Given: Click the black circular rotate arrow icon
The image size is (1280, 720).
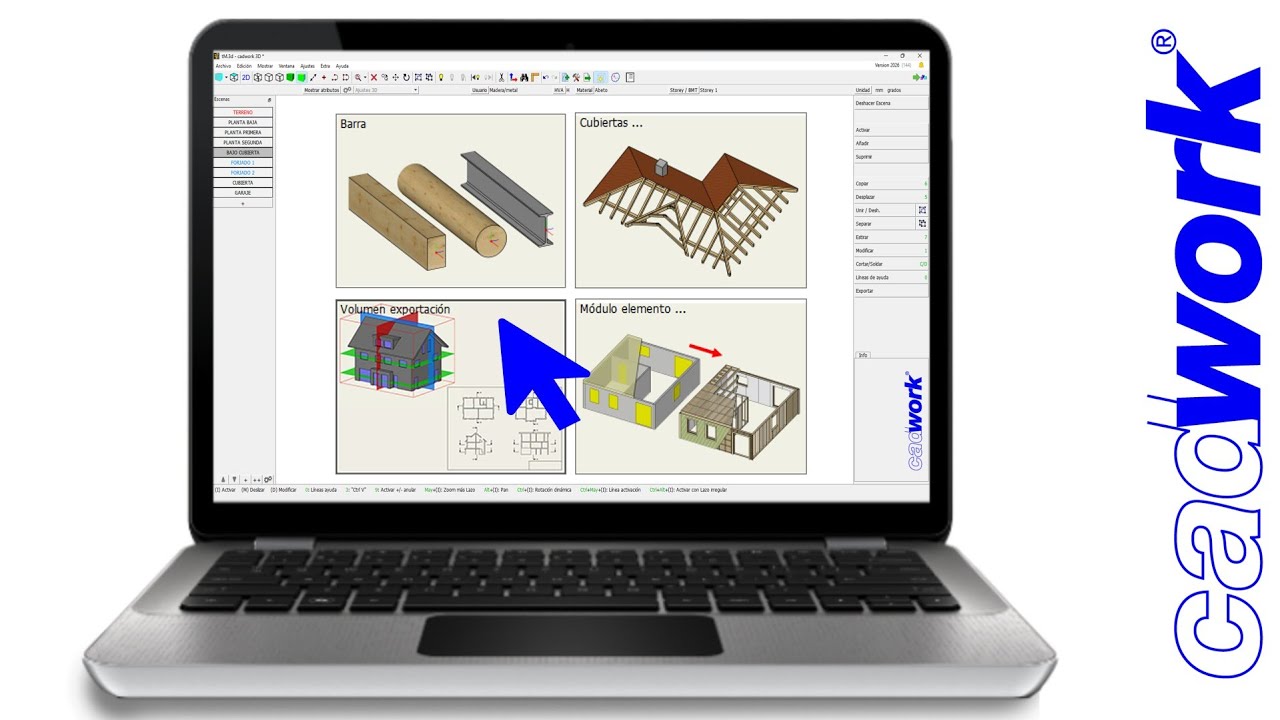Looking at the screenshot, I should click(406, 77).
